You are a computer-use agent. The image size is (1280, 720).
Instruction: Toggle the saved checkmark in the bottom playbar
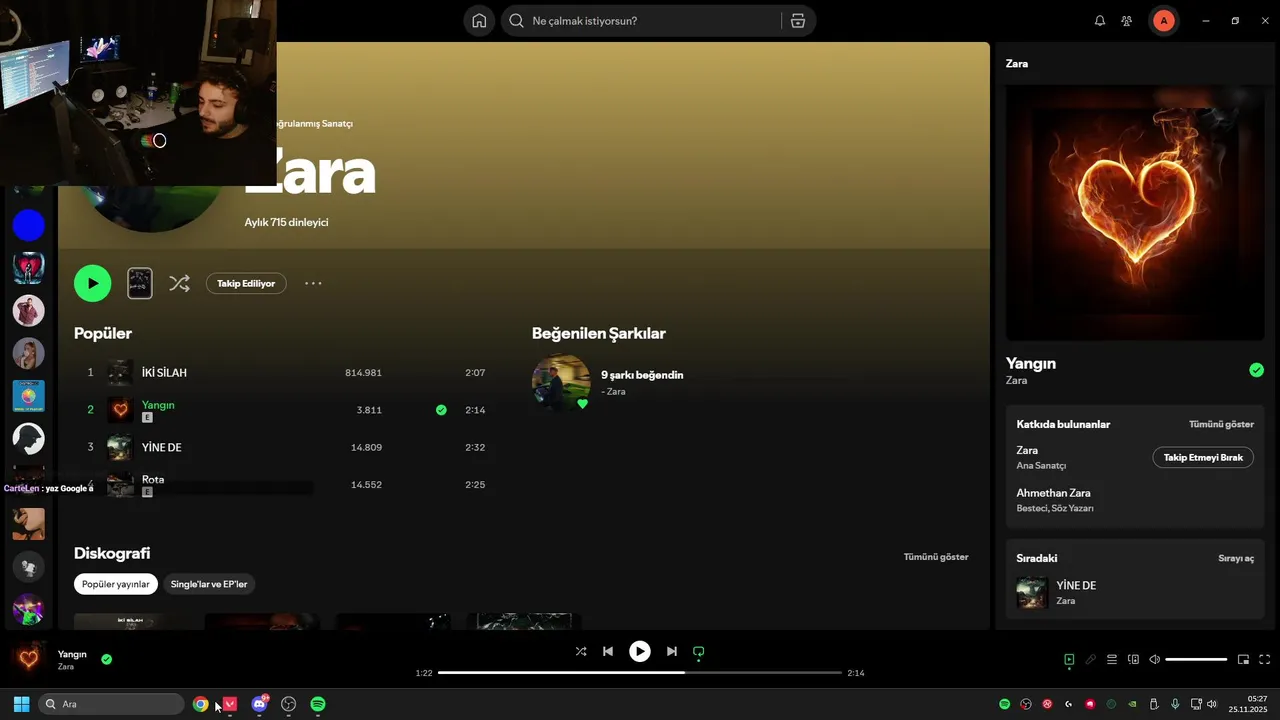106,659
